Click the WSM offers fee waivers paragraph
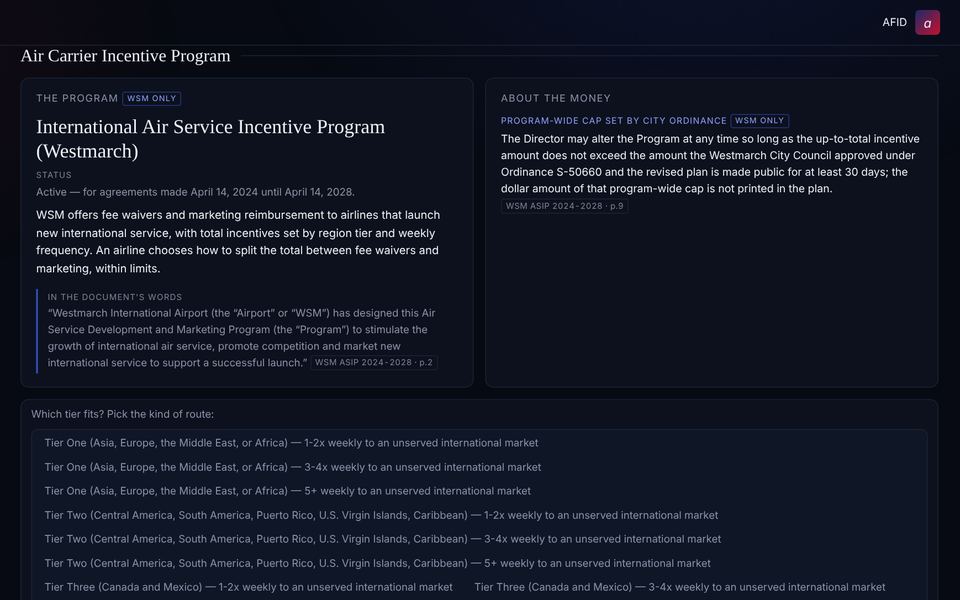This screenshot has height=600, width=960. point(238,242)
